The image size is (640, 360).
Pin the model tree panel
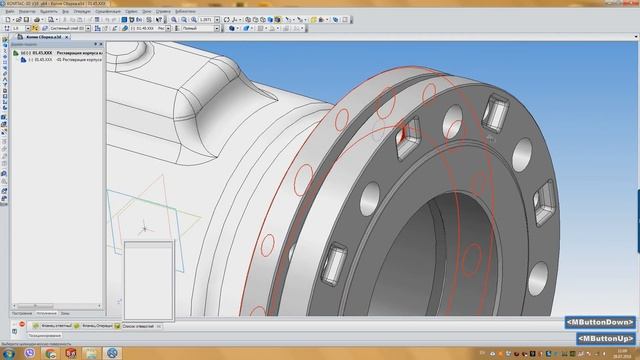(96, 44)
